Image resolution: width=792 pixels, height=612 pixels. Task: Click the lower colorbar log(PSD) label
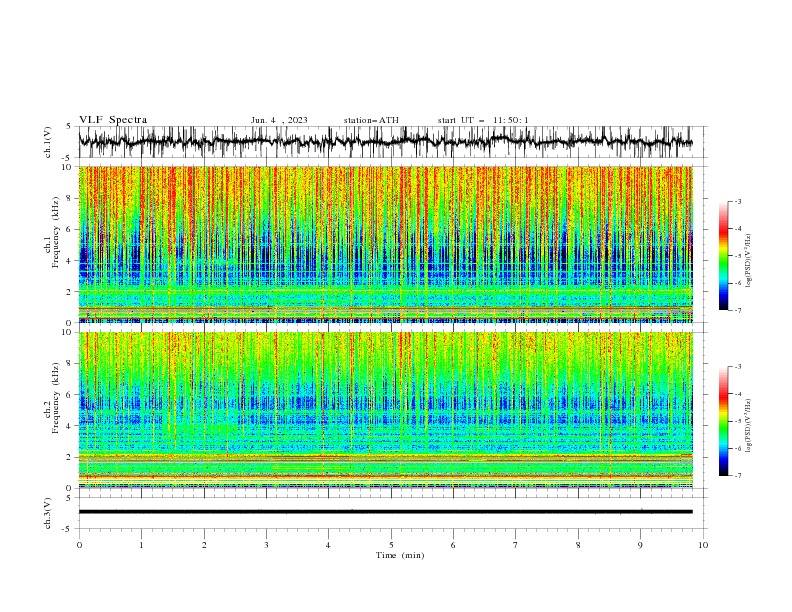pyautogui.click(x=748, y=426)
